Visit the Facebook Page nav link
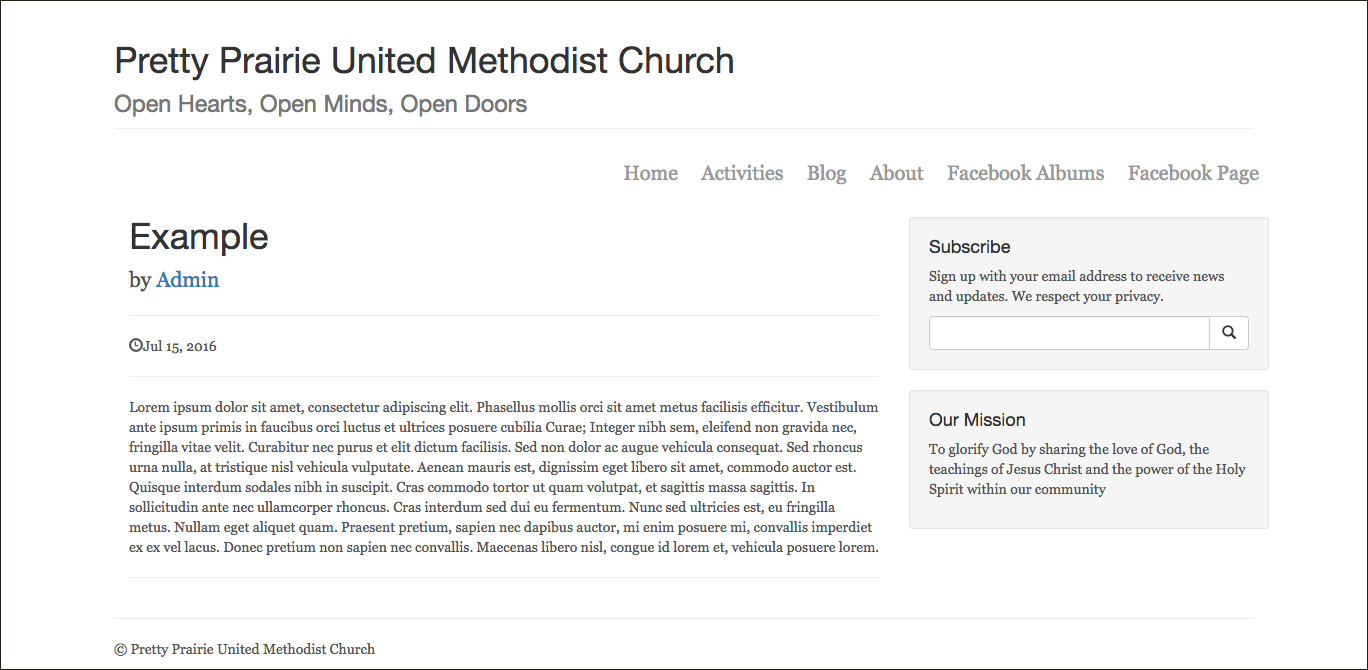This screenshot has height=670, width=1368. click(1193, 173)
